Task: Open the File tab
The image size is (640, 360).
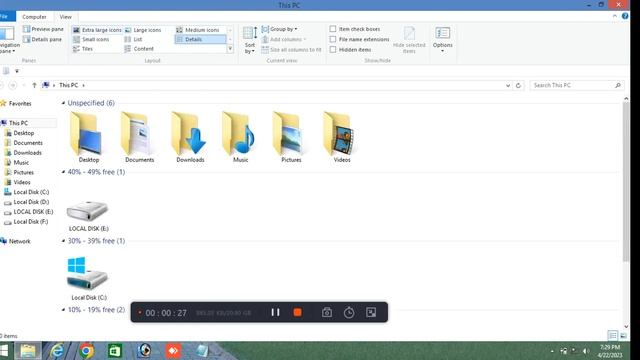Action: point(6,17)
